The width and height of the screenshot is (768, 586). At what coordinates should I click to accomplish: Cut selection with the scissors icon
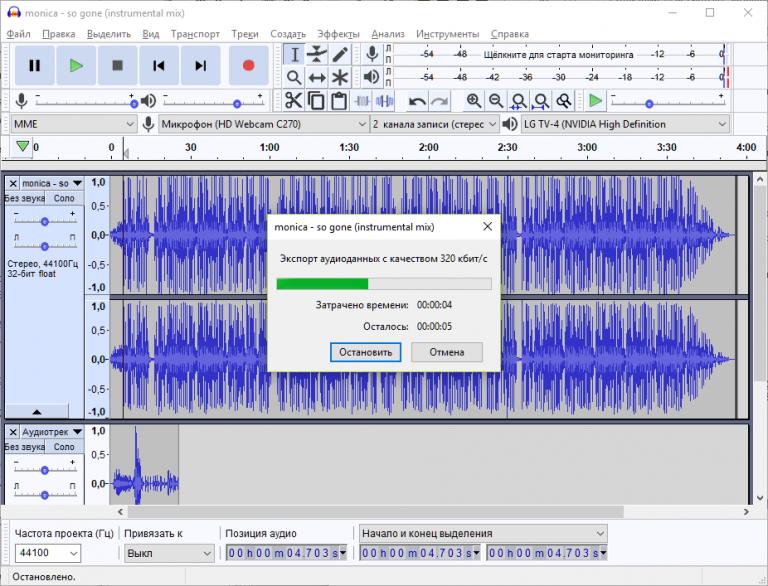coord(293,101)
